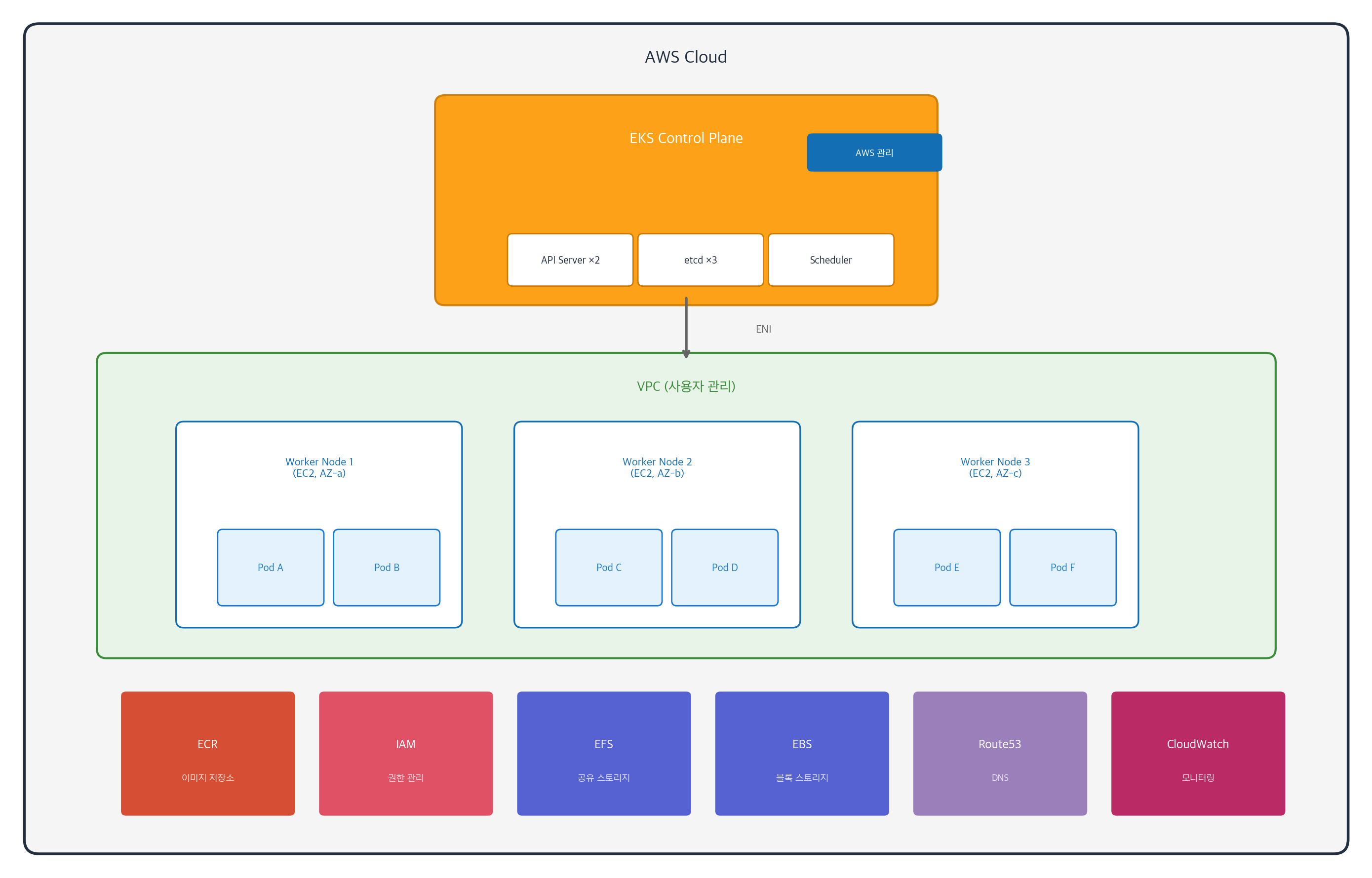The height and width of the screenshot is (878, 1372).
Task: Select the CloudWatch 모니터링 block
Action: pos(1198,754)
